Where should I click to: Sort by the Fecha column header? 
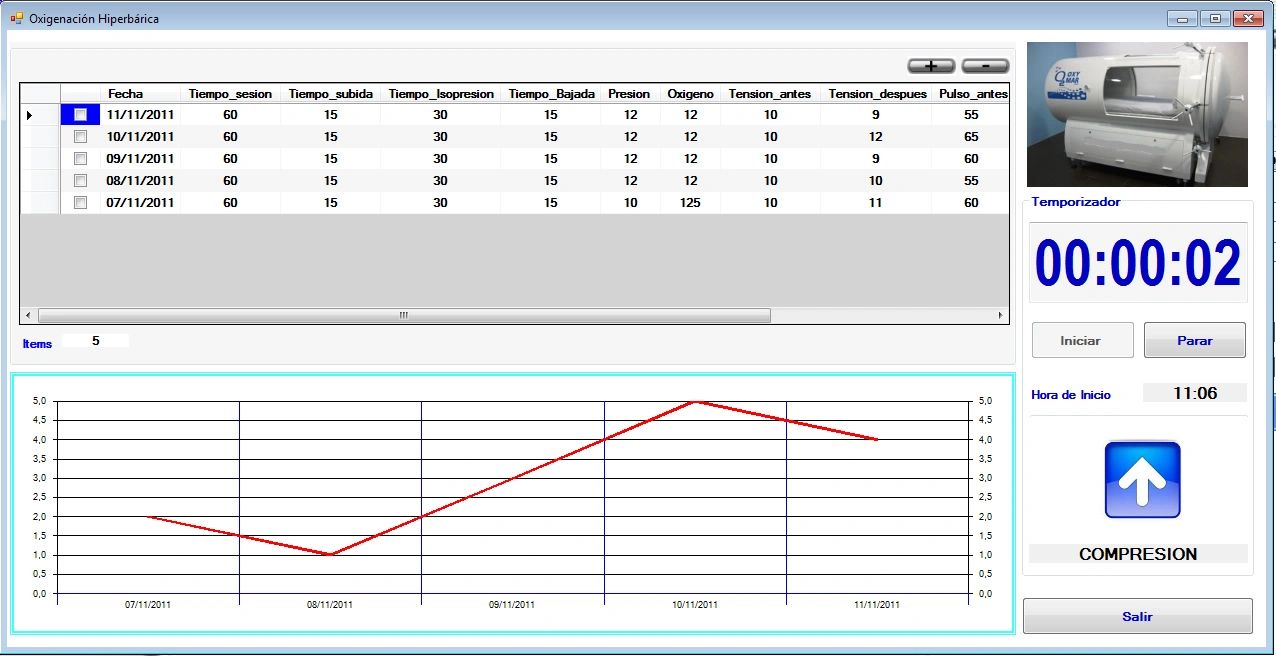pos(126,94)
